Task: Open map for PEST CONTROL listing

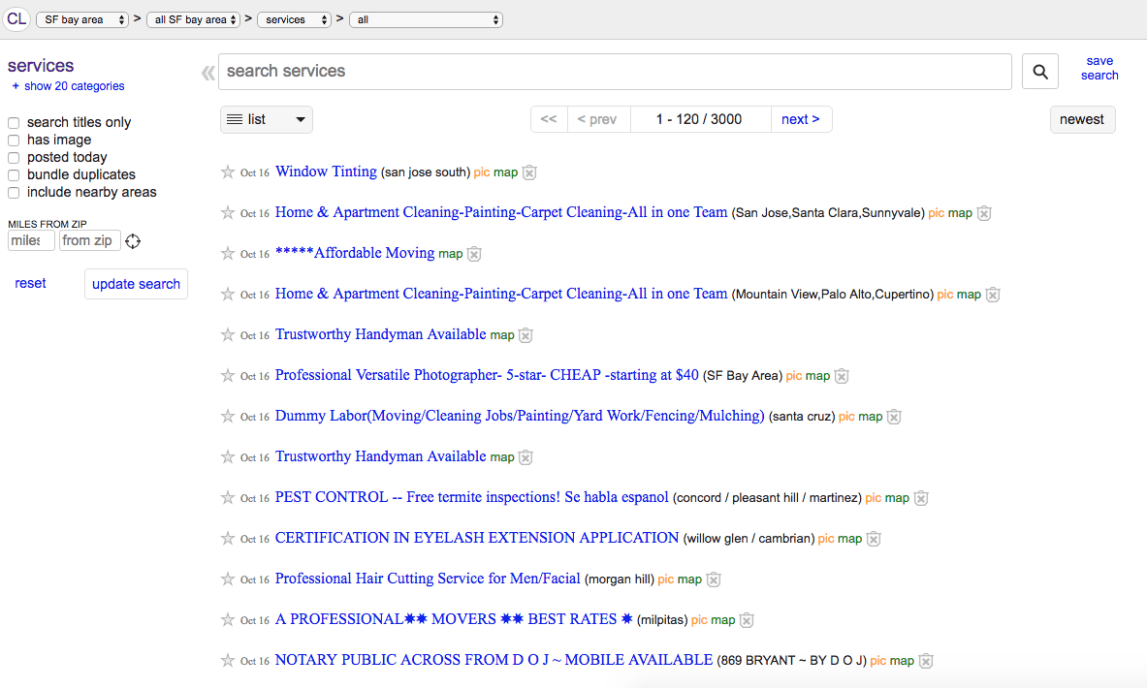Action: pyautogui.click(x=897, y=498)
